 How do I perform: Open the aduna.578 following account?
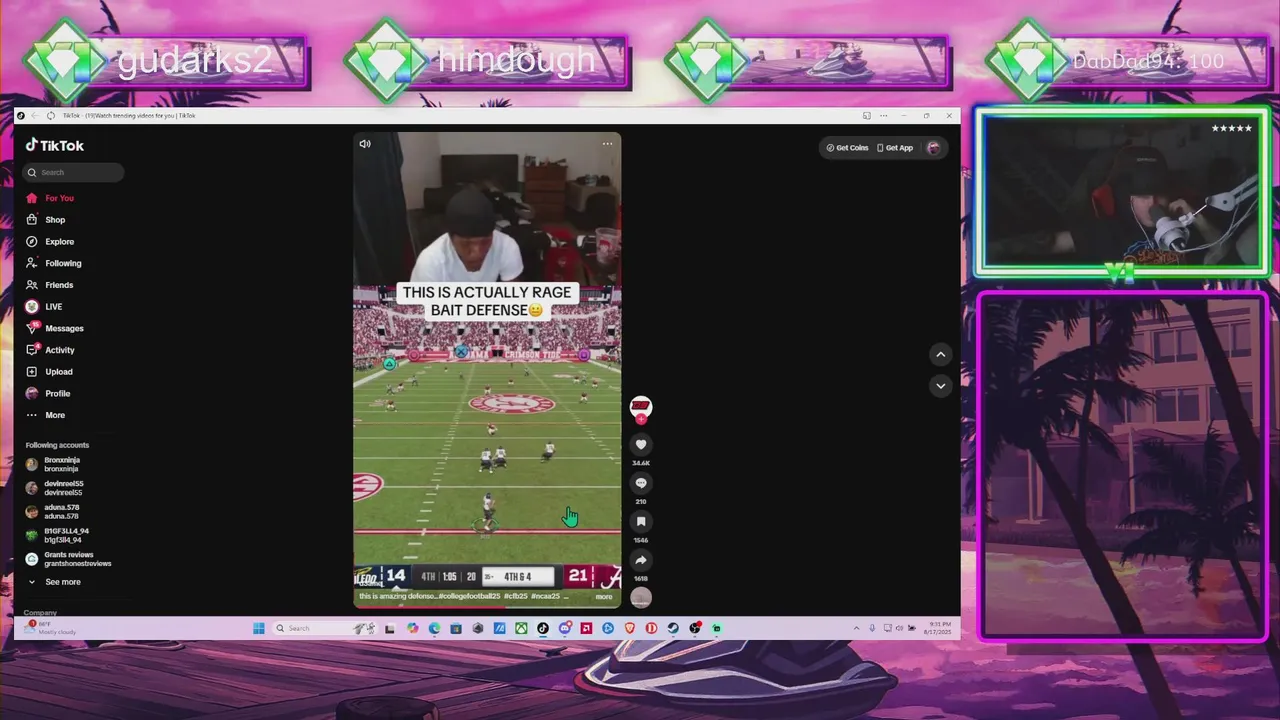point(55,512)
